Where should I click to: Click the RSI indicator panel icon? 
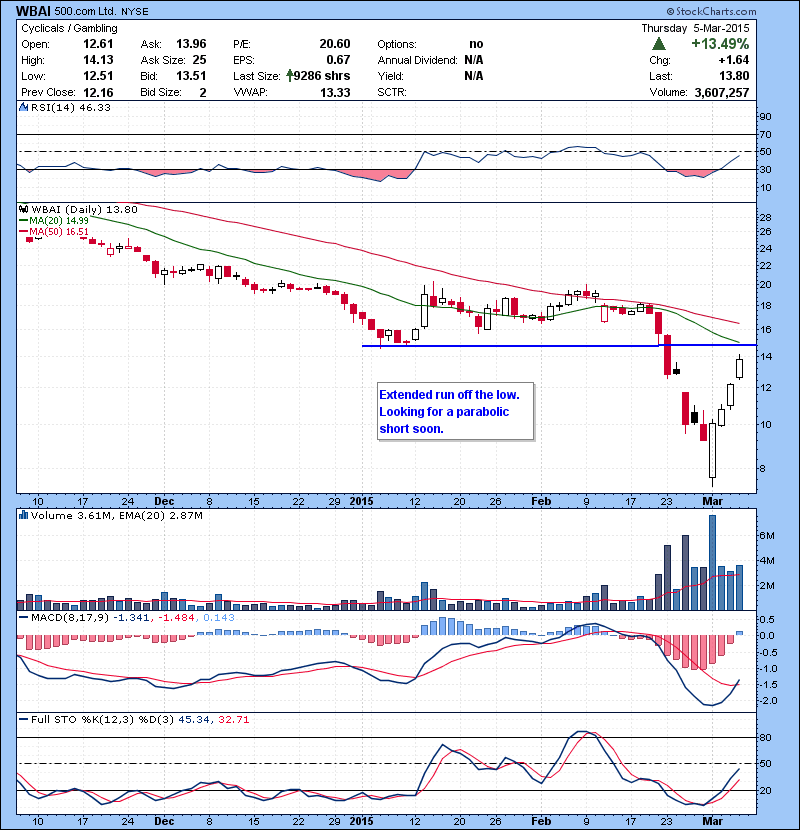[23, 107]
